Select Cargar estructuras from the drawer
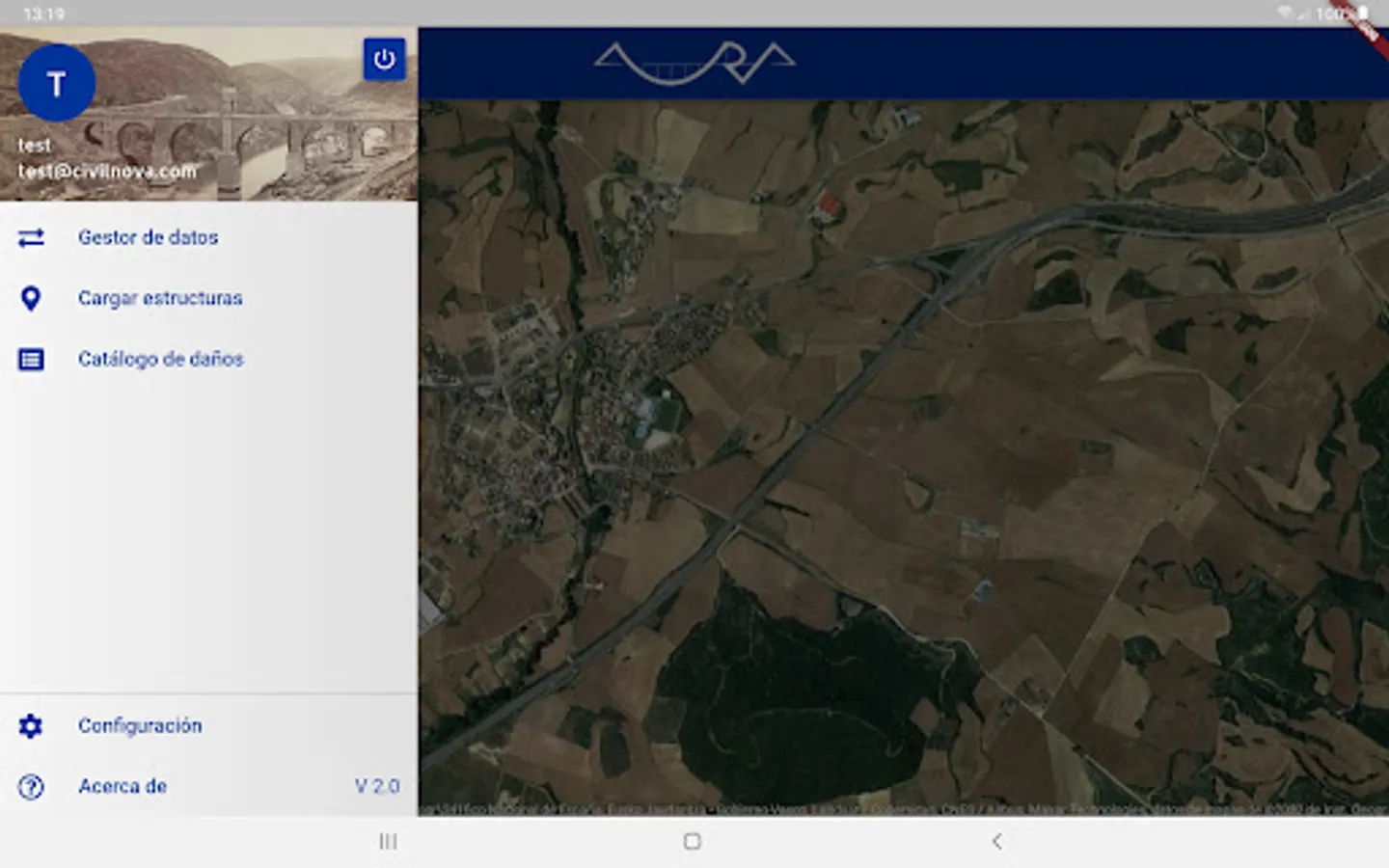1389x868 pixels. click(161, 299)
